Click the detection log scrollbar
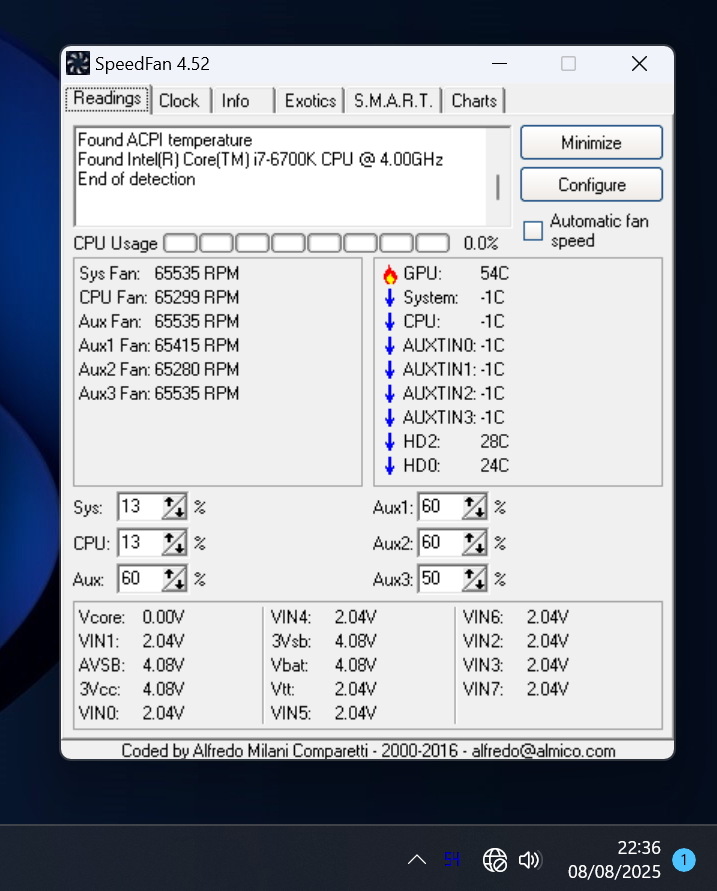 (x=498, y=177)
